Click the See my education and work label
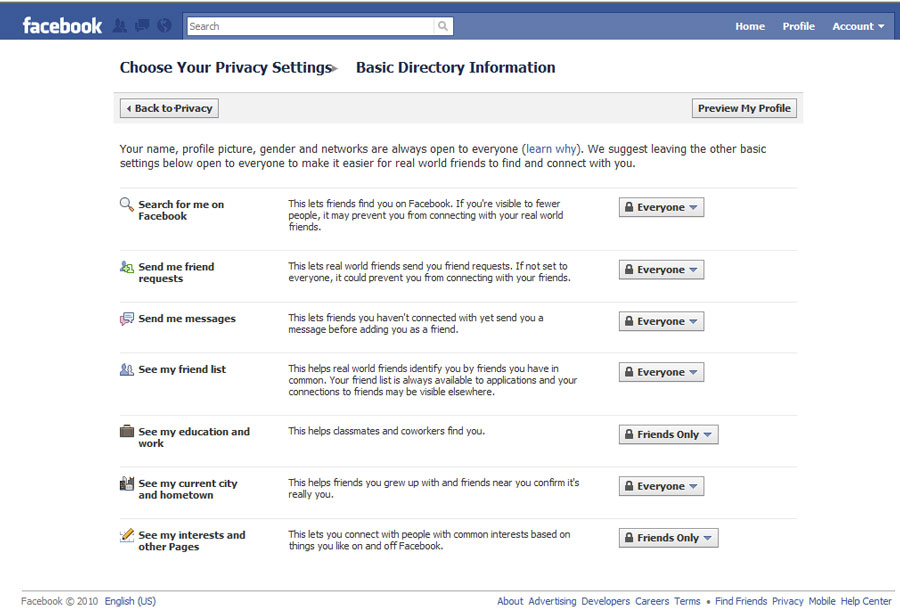Screen dimensions: 900x614 click(x=194, y=437)
